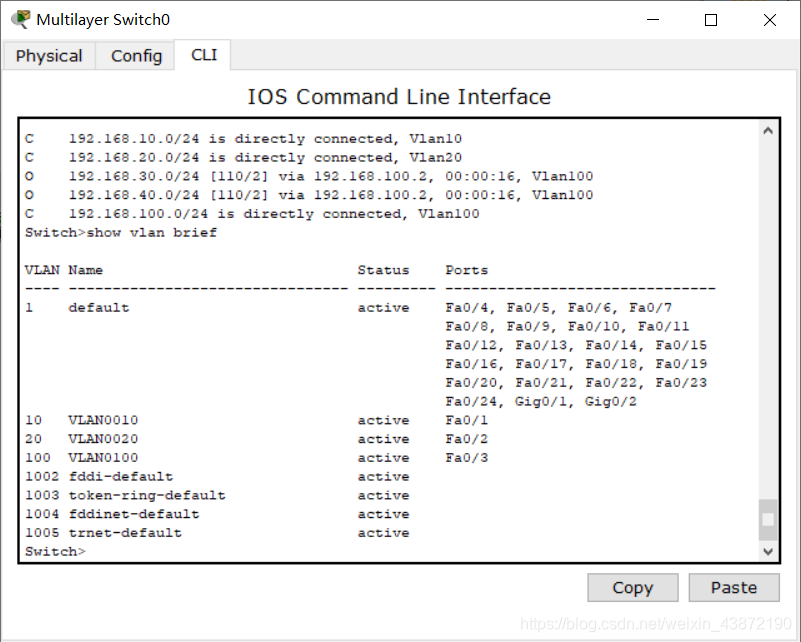The height and width of the screenshot is (642, 801).
Task: Click the final Switch> prompt line
Action: pos(55,552)
